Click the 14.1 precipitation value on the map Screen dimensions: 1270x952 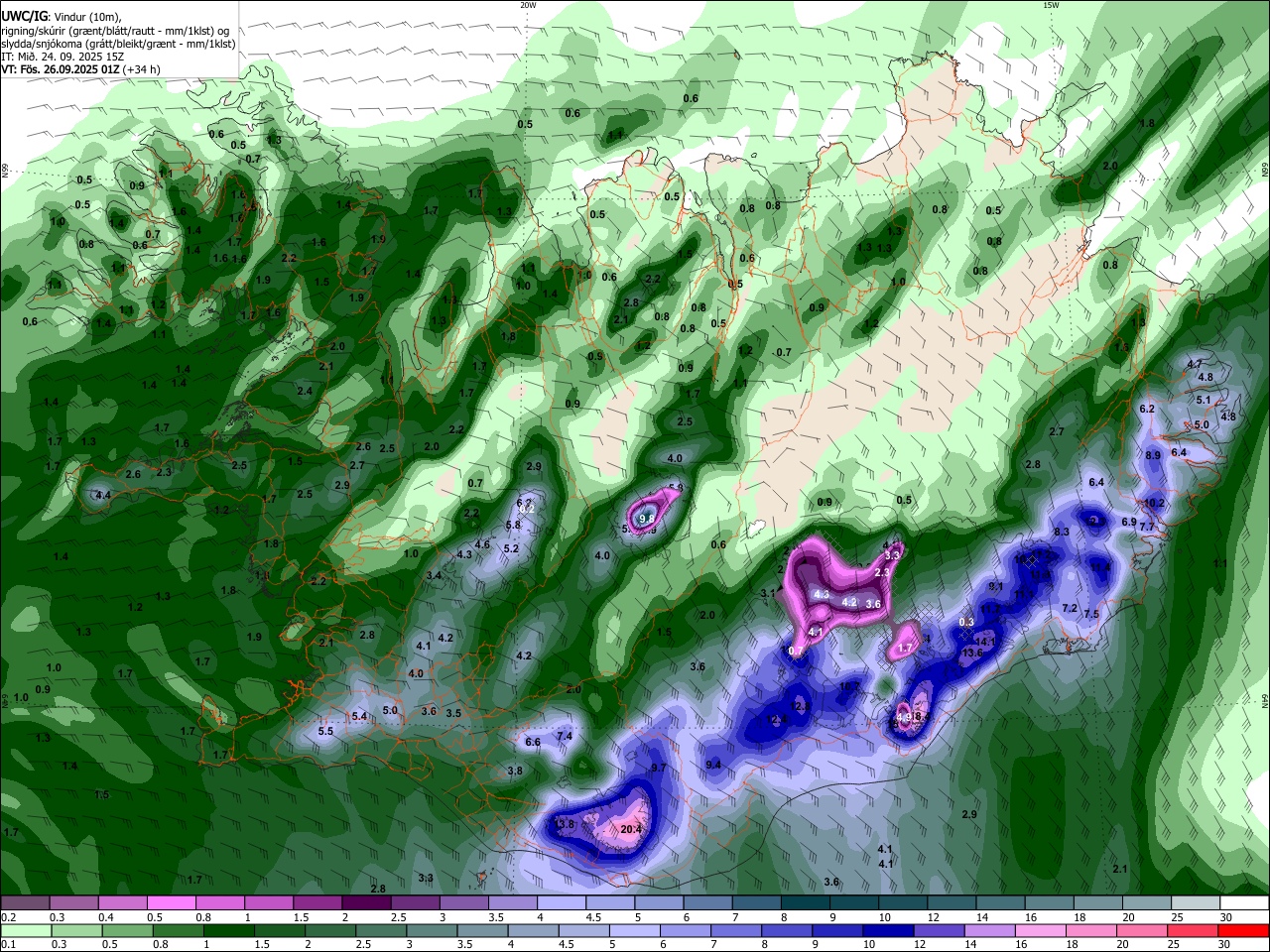(985, 642)
